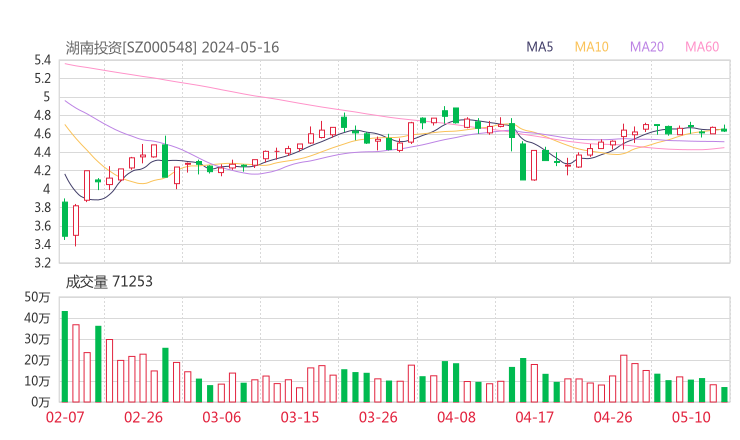
Task: Click the tallest green volume bar above 02-07
Action: click(65, 356)
